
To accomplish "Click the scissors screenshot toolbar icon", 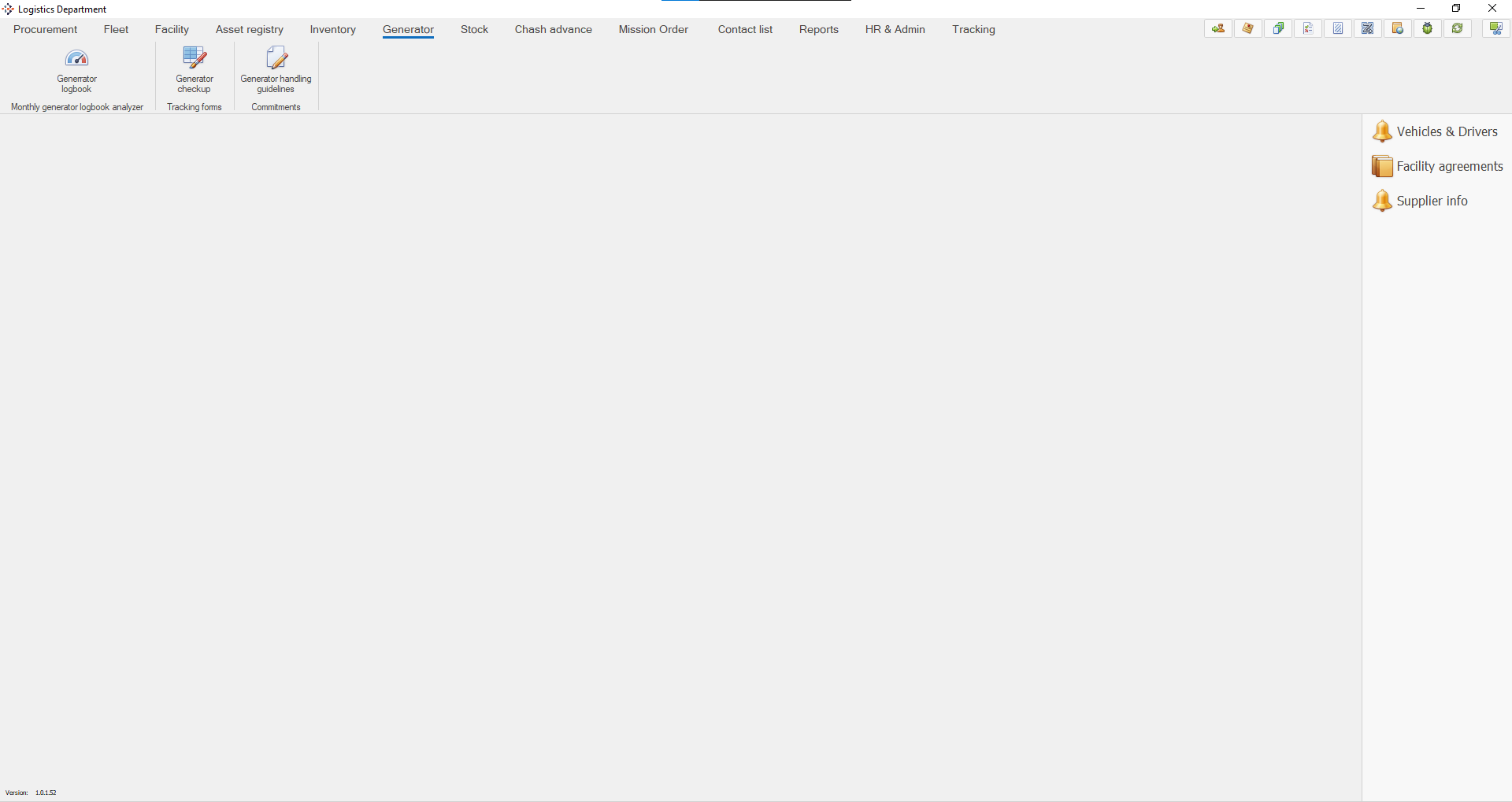I will (x=1496, y=28).
